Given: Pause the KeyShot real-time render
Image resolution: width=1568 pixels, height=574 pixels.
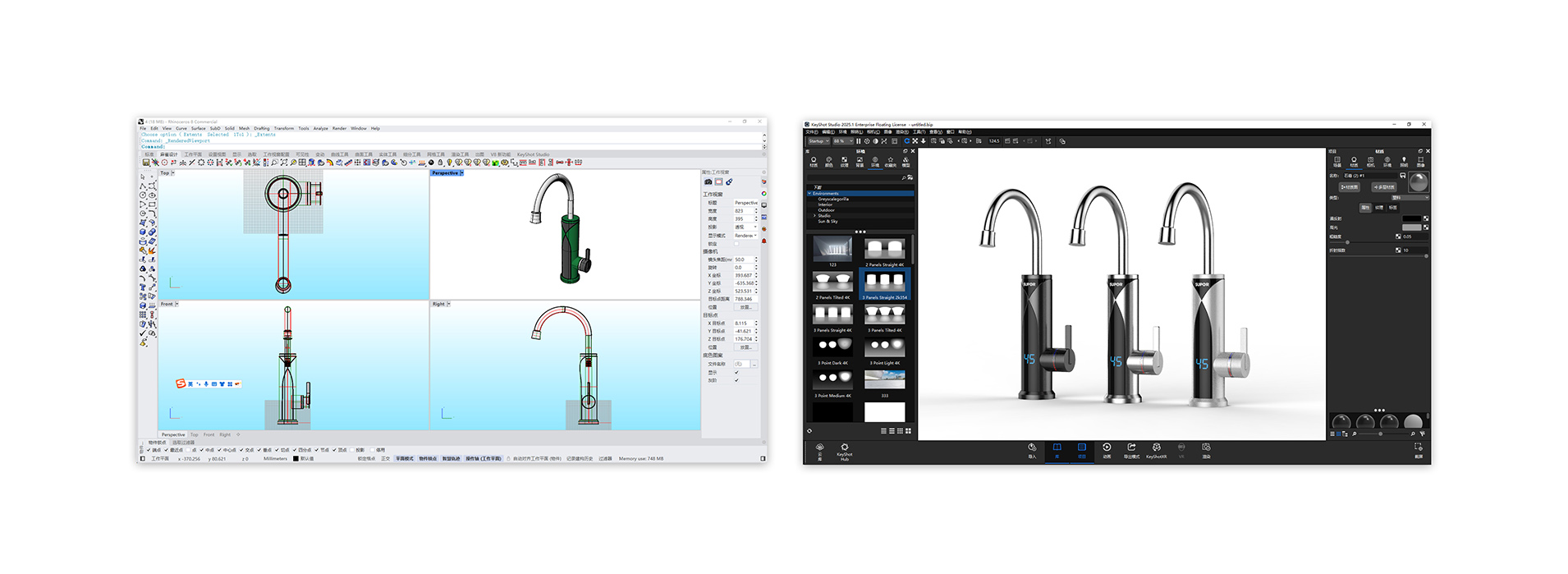Looking at the screenshot, I should coord(859,141).
